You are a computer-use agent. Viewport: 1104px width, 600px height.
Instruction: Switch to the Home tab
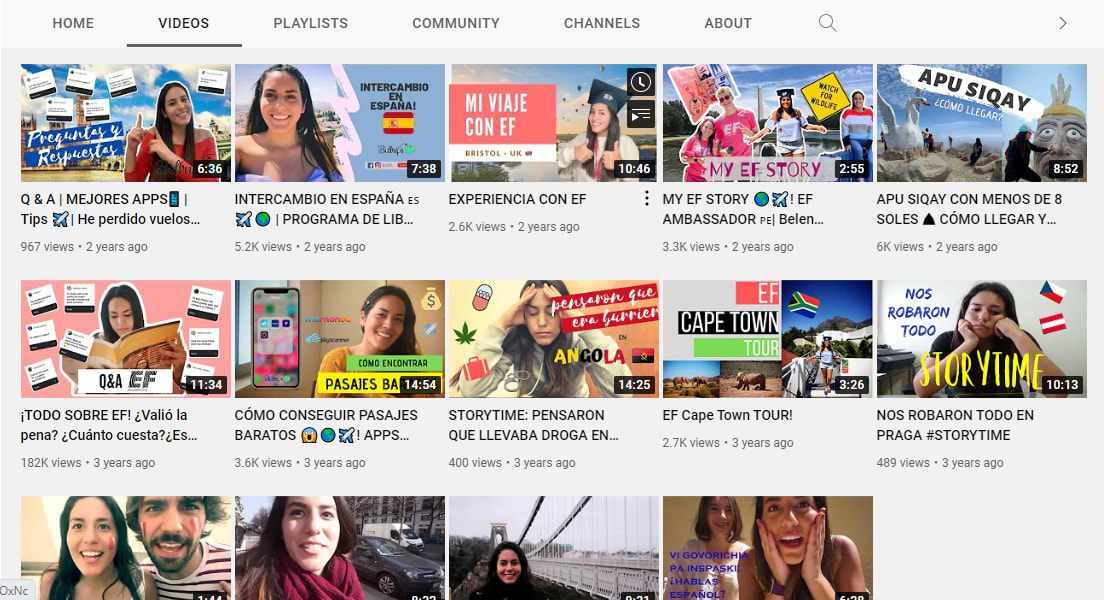tap(73, 23)
